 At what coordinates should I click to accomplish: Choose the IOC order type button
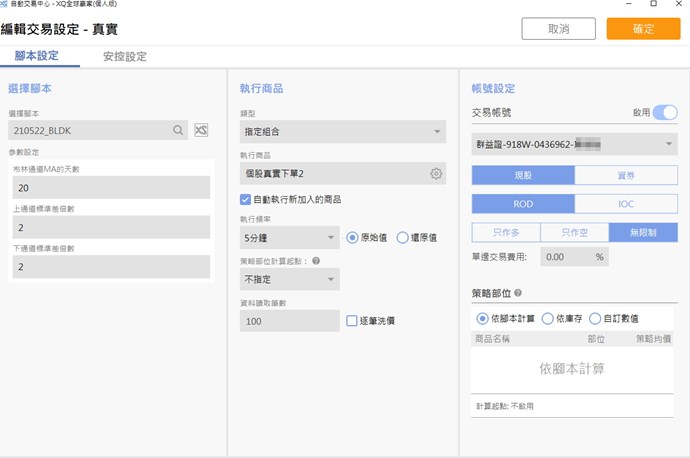[626, 204]
